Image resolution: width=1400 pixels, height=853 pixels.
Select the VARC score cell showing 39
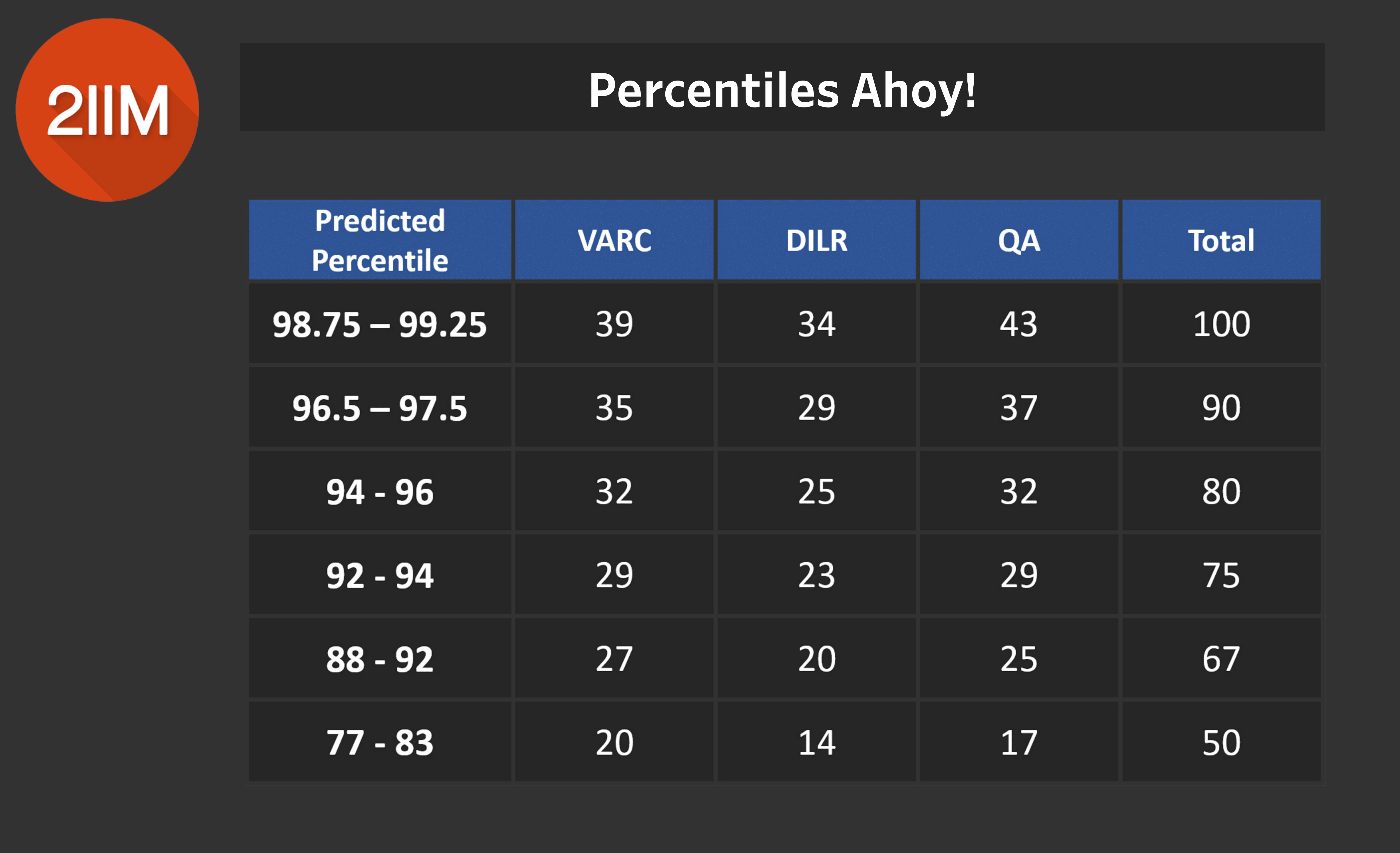(614, 324)
